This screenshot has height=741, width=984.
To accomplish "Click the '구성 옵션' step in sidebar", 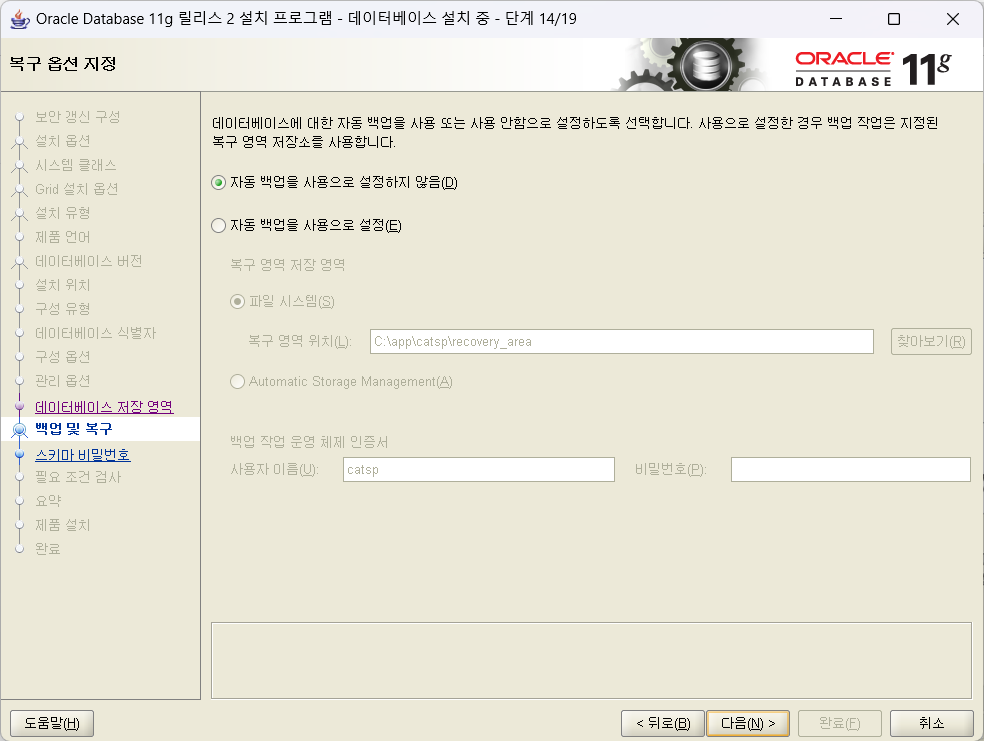I will pos(63,356).
